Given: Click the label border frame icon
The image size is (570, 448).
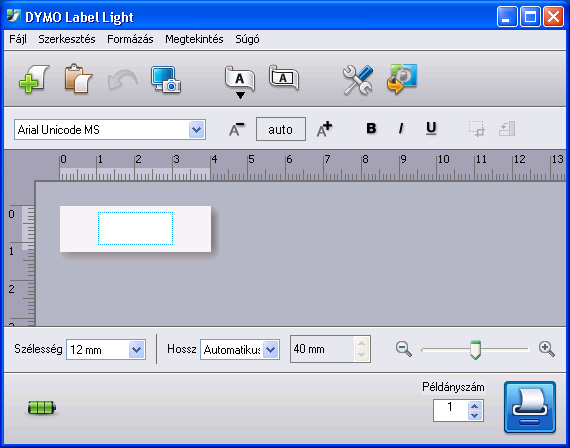Looking at the screenshot, I should click(284, 77).
